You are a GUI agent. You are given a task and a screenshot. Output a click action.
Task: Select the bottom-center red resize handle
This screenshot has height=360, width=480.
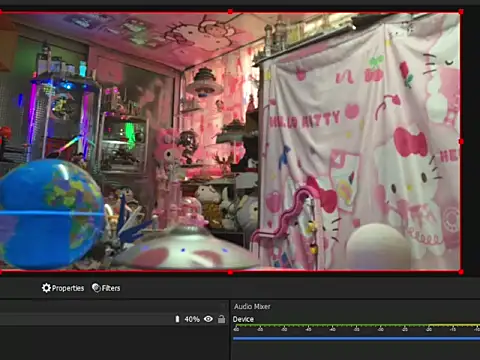pyautogui.click(x=230, y=272)
